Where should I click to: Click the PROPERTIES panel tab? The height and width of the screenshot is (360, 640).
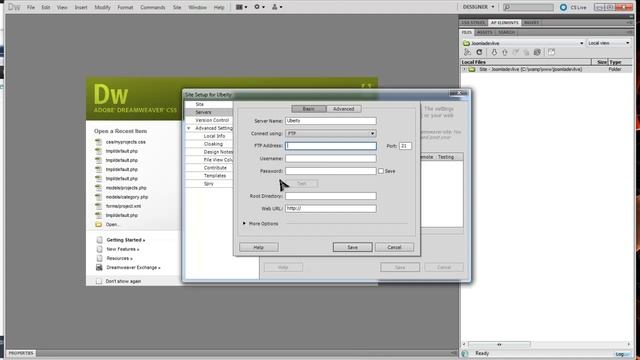[x=21, y=353]
